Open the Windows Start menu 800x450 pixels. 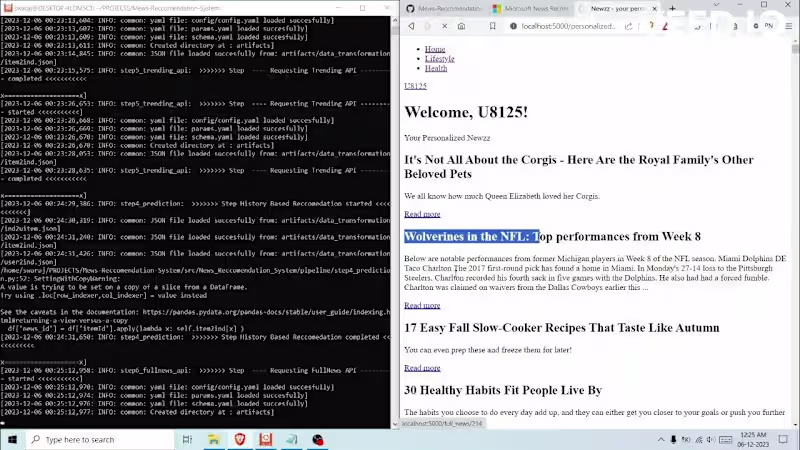click(12, 439)
